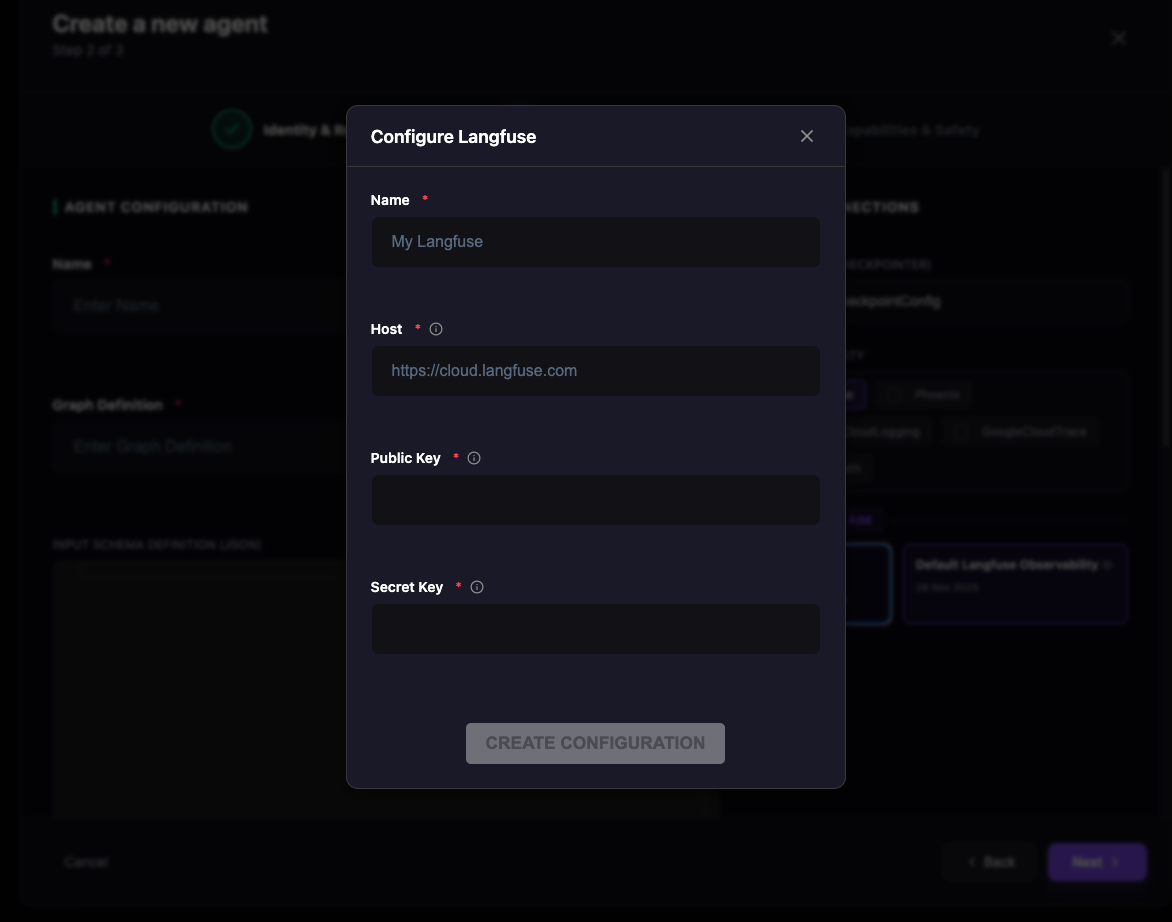
Task: Focus the Name field showing My Langfuse
Action: [595, 242]
